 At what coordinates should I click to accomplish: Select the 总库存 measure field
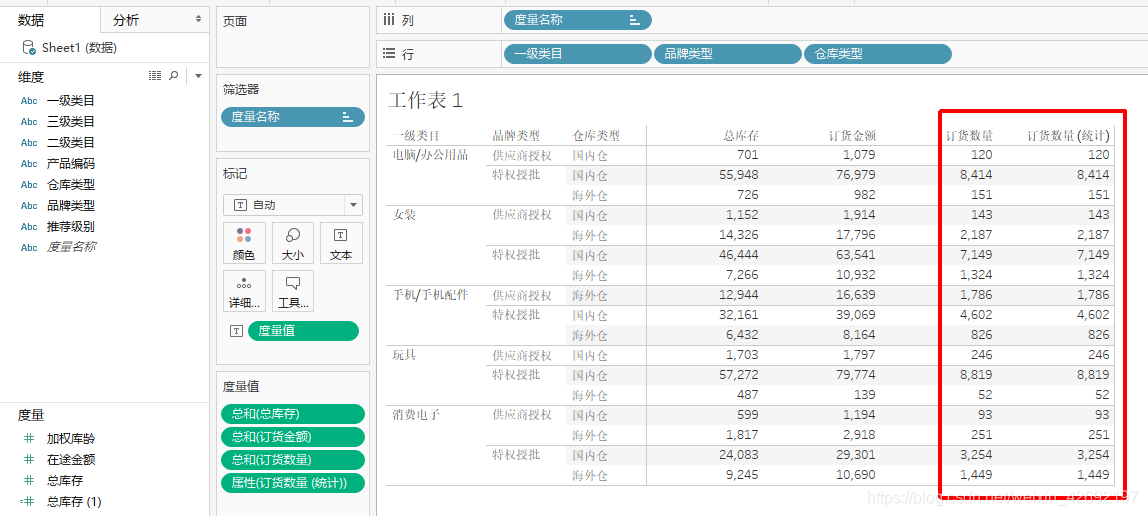[x=64, y=481]
